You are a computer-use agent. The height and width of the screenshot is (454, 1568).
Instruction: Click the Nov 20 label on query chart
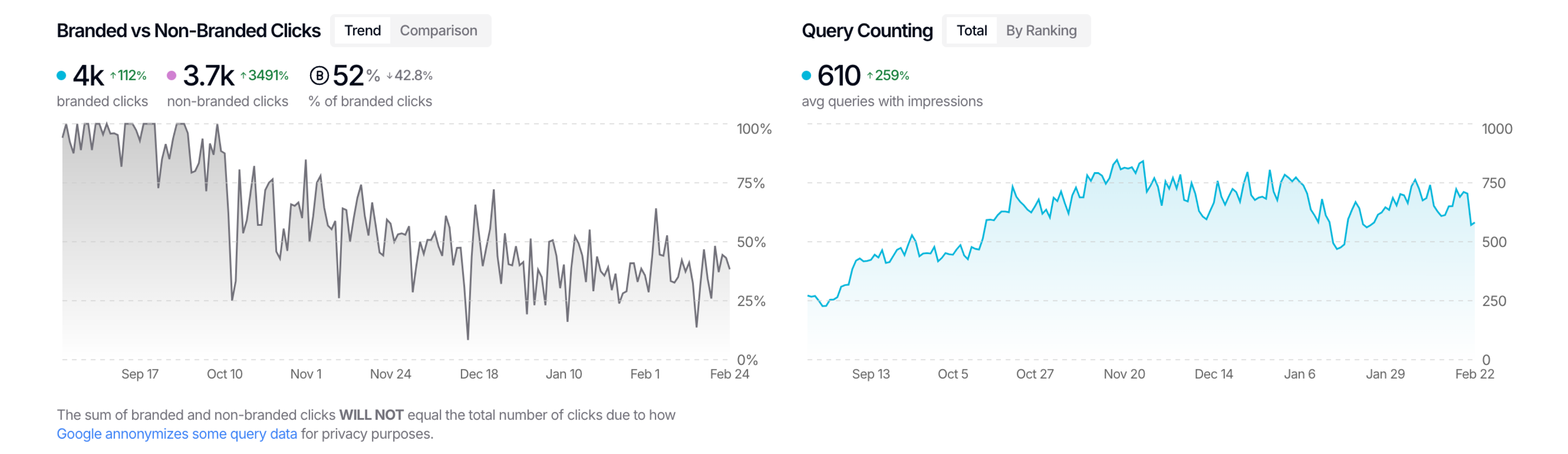pos(1124,374)
